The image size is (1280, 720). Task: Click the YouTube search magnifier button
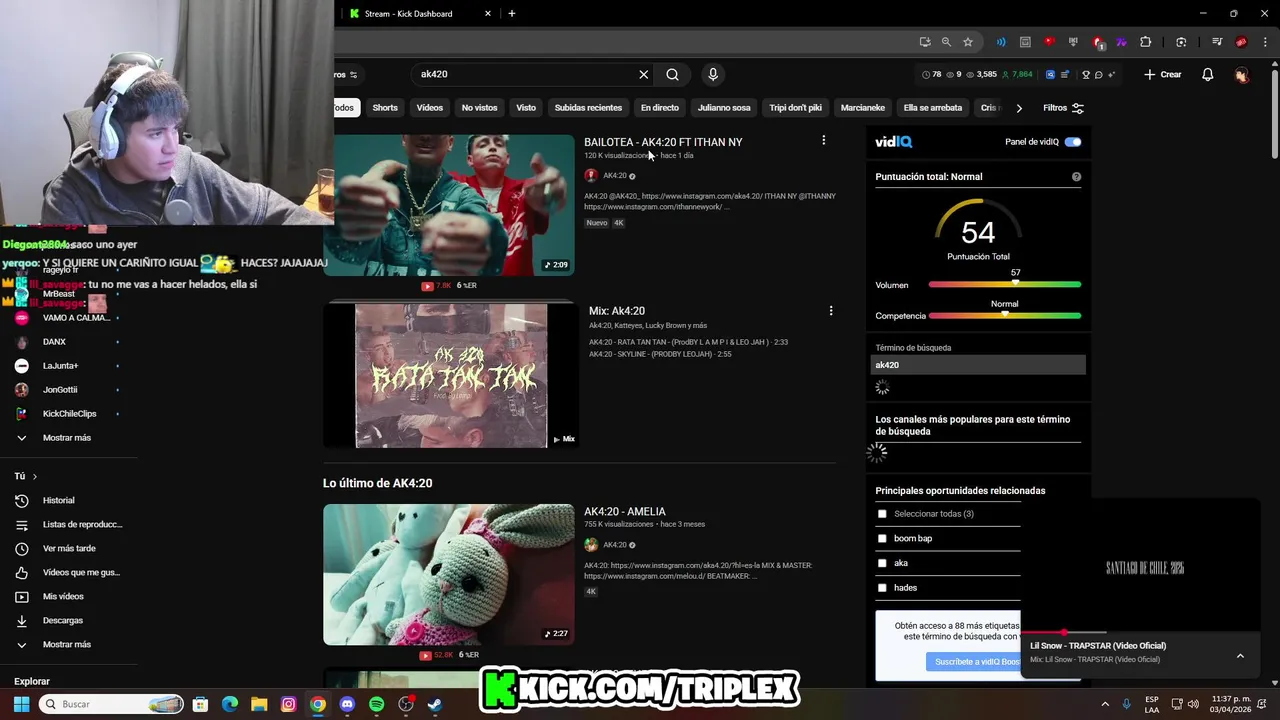[672, 74]
